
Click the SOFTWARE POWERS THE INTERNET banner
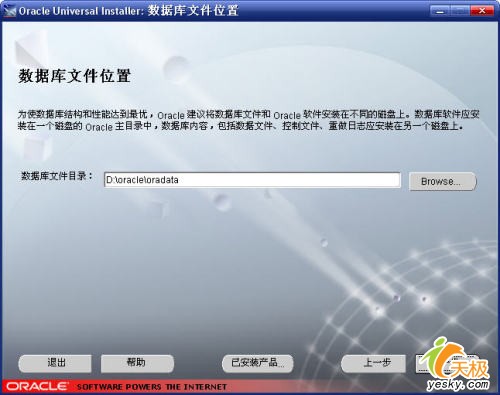[152, 387]
